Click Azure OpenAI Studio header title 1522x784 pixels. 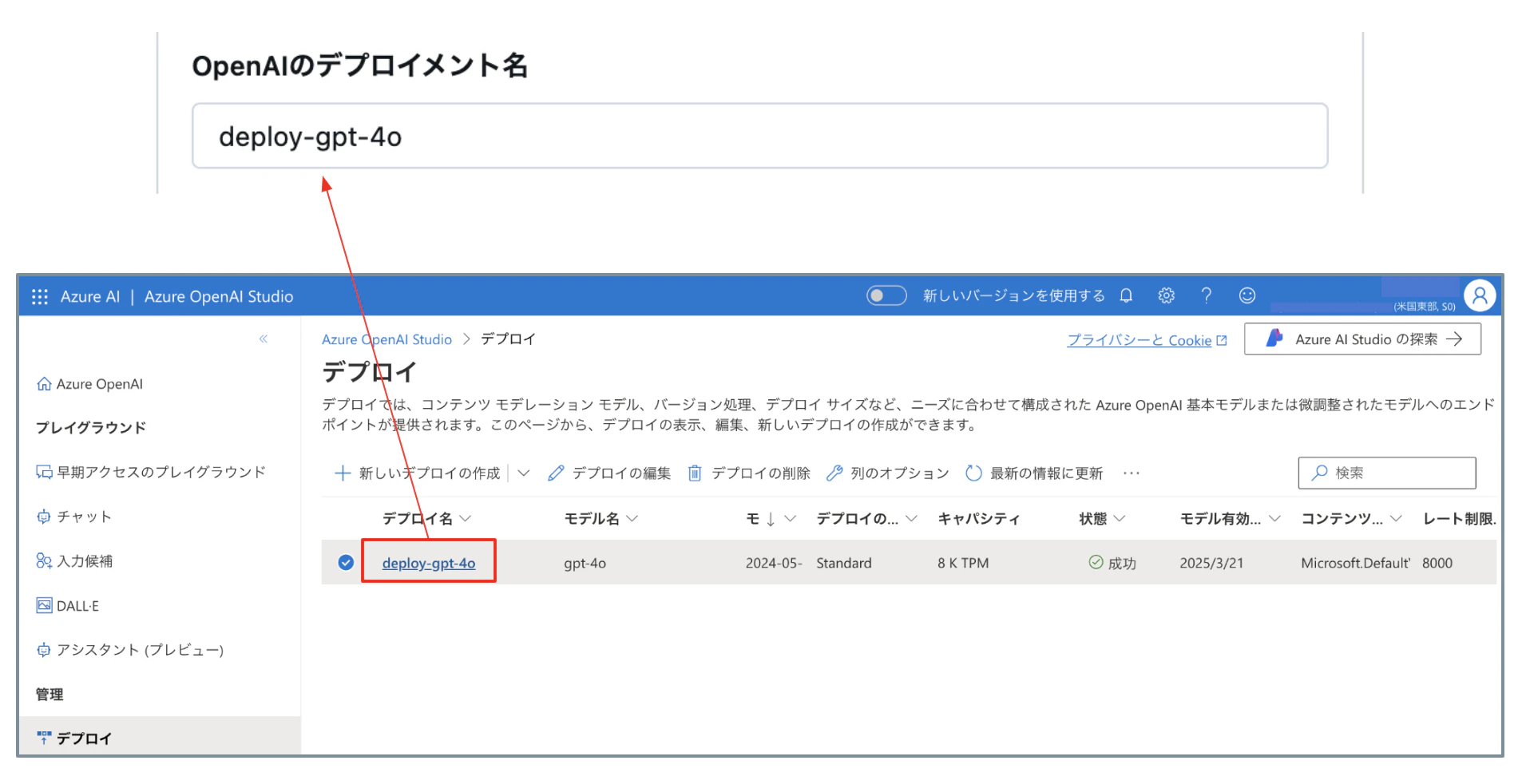(x=219, y=297)
